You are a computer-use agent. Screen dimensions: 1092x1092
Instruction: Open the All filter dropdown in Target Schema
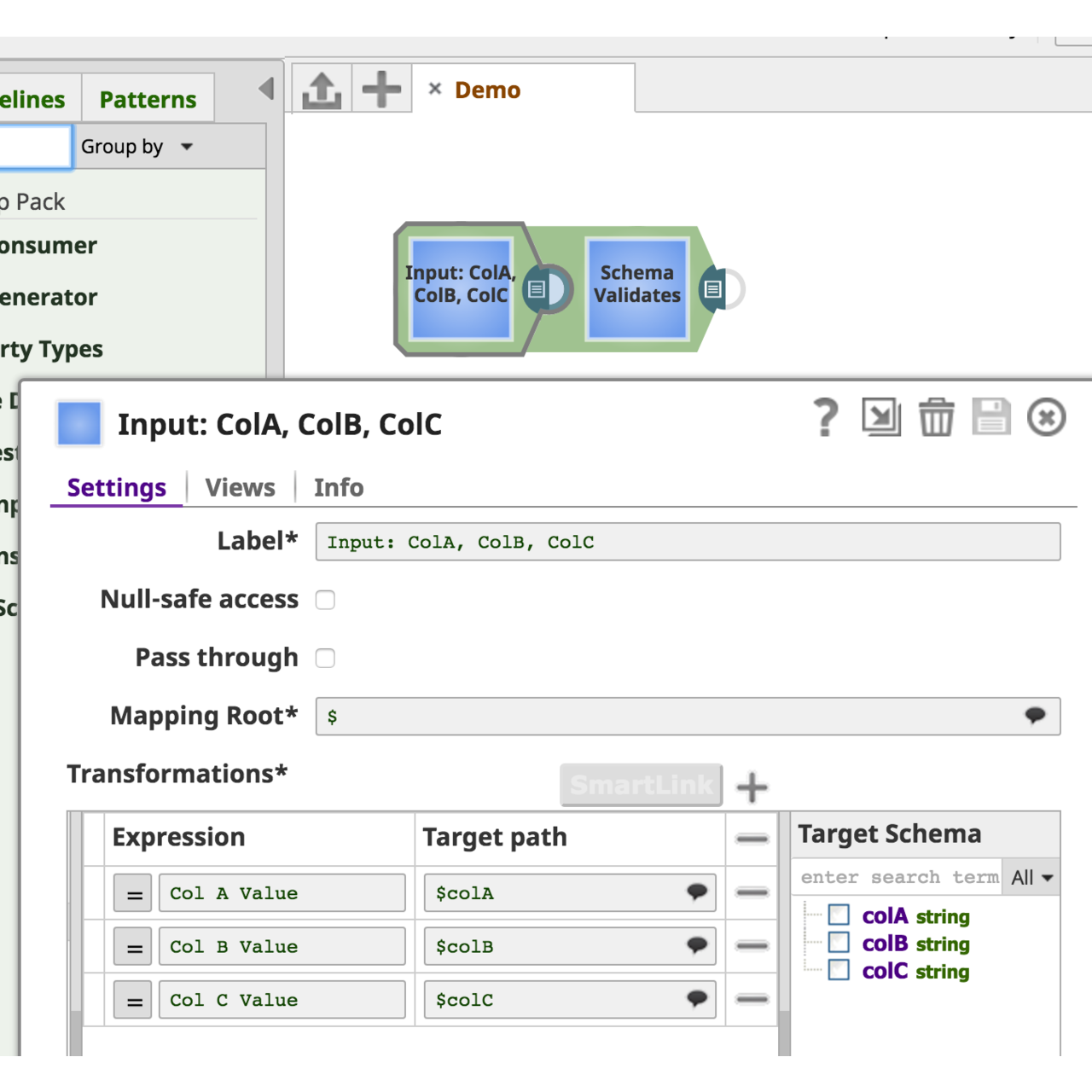(x=1031, y=877)
